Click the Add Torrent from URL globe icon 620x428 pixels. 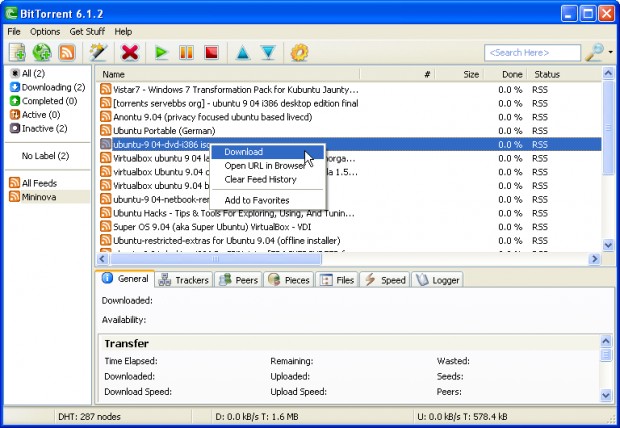(x=42, y=52)
